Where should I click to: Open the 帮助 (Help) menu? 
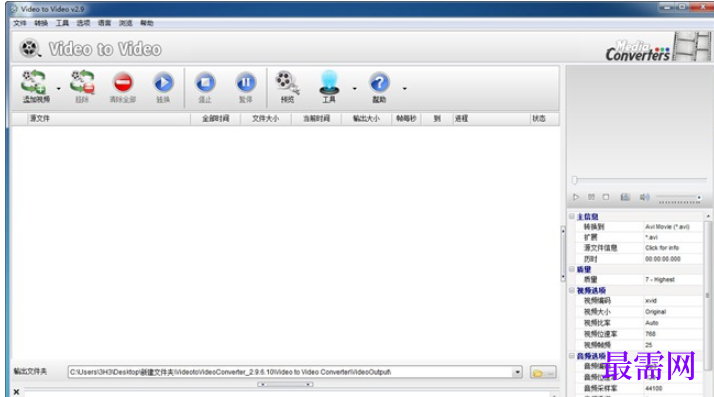(x=147, y=23)
